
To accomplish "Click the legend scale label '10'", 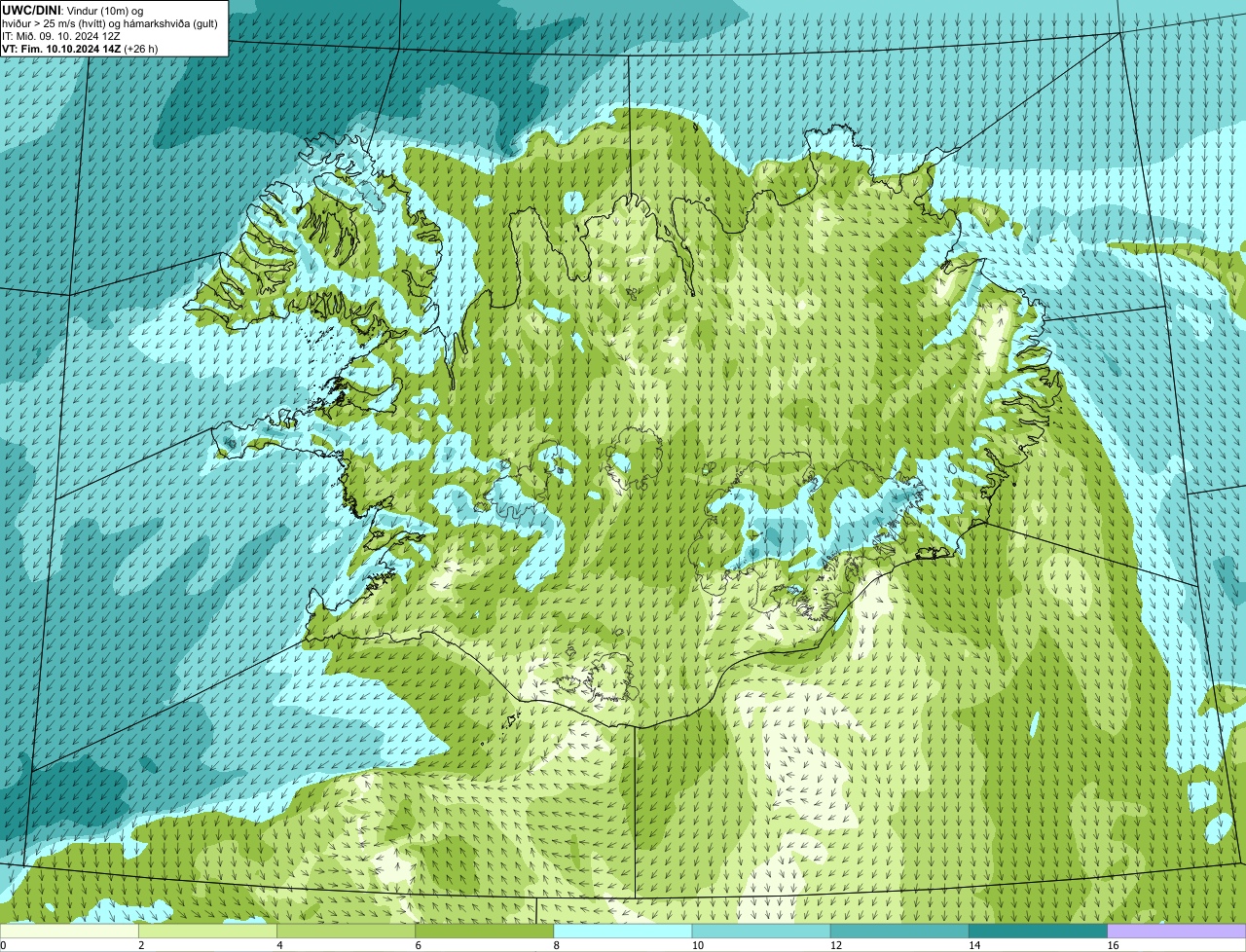I will pos(697,945).
